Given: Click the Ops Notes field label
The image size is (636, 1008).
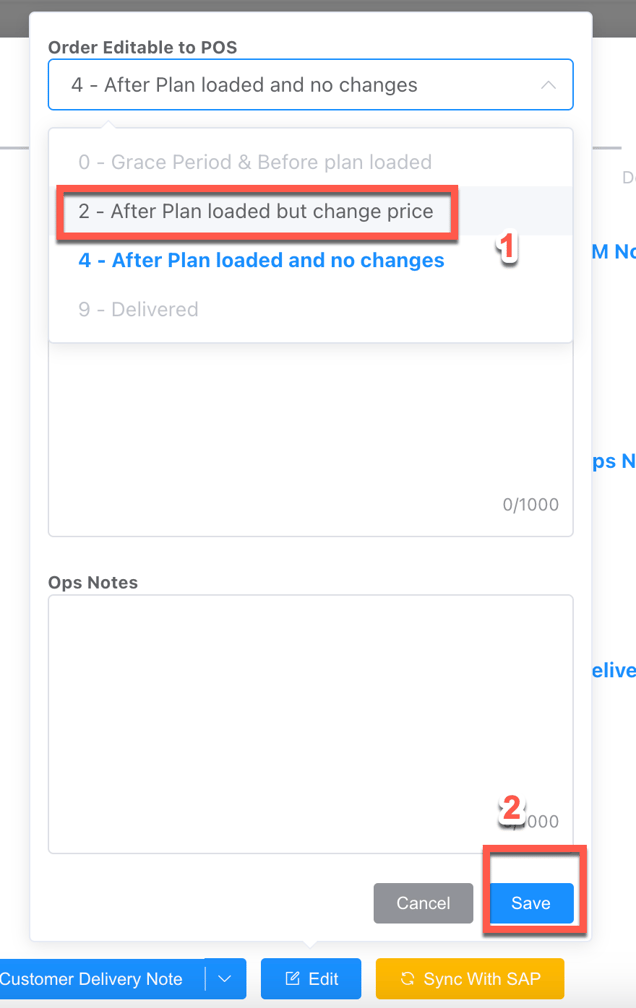Looking at the screenshot, I should point(93,582).
